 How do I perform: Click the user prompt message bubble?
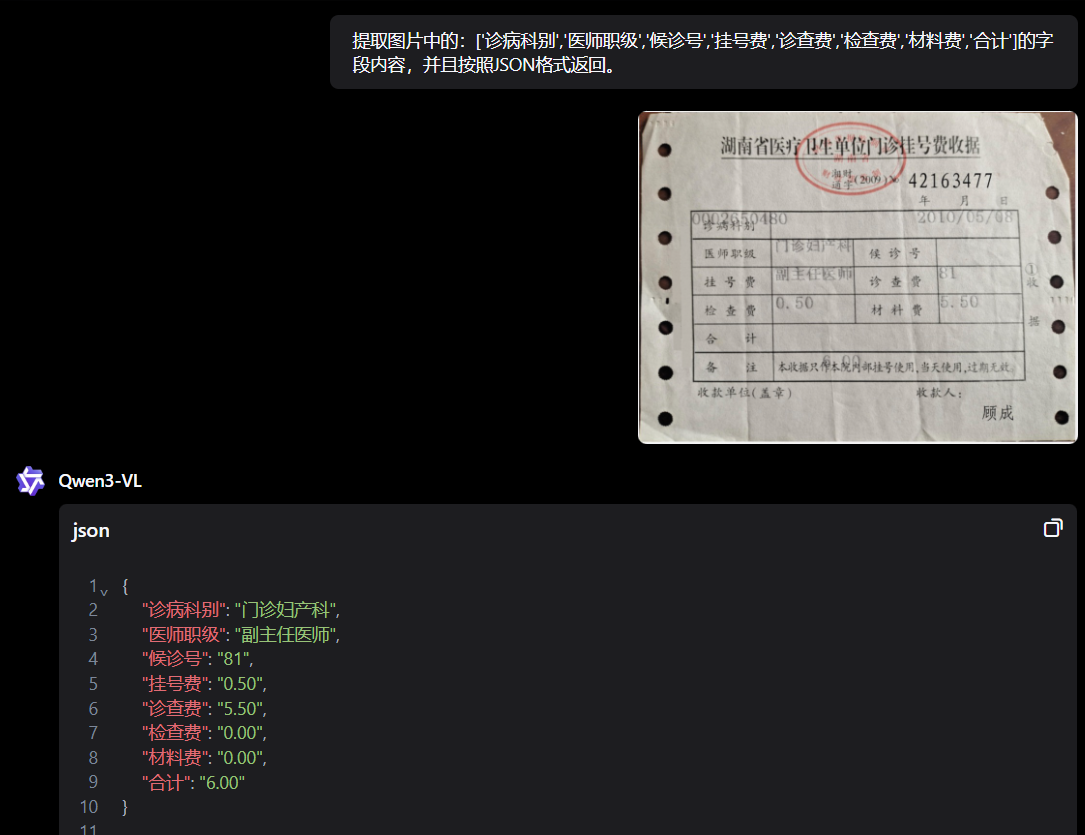pos(703,53)
